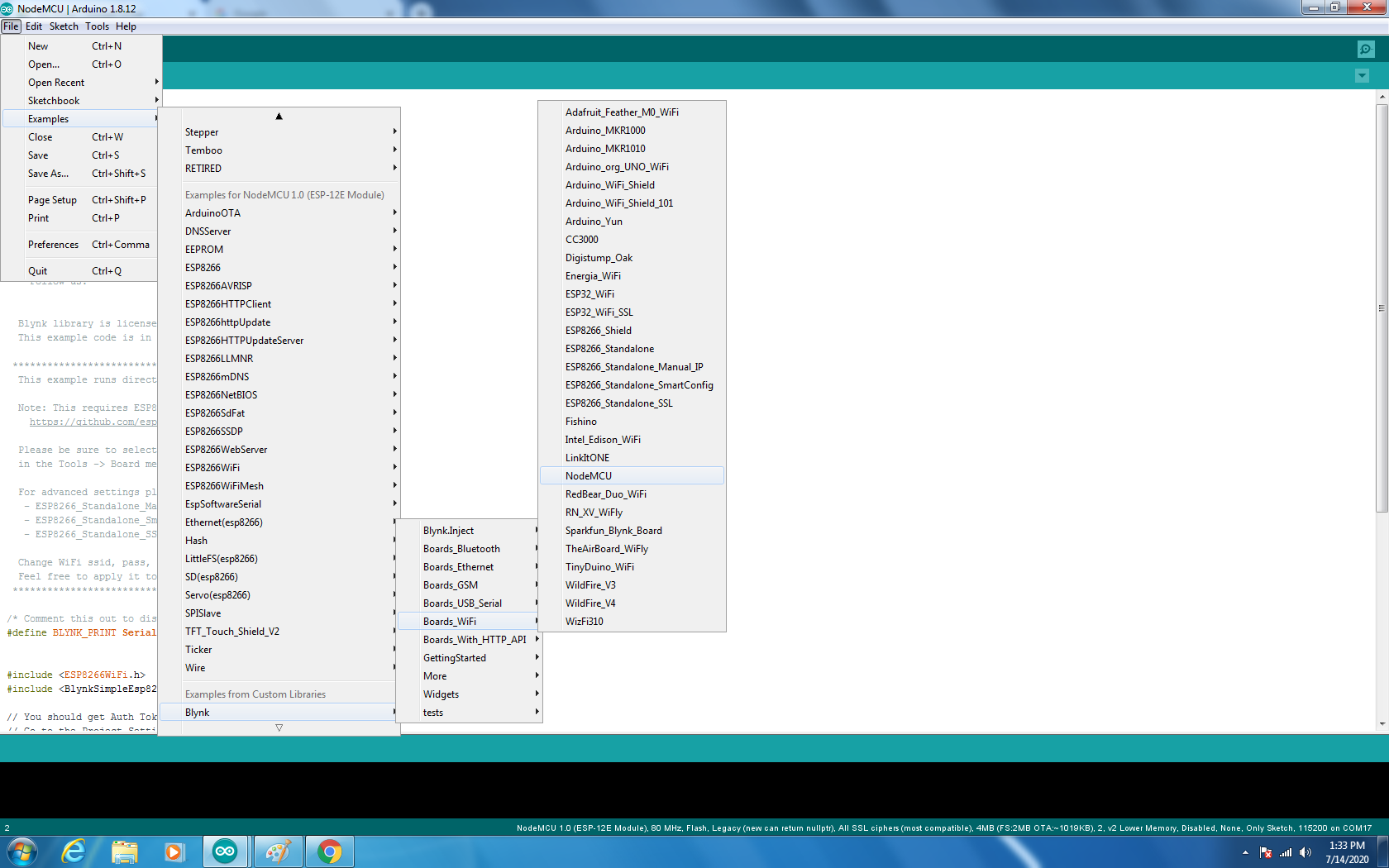Click the editor scrollbar down arrow
Screen dimensions: 1389x868
click(x=1382, y=724)
